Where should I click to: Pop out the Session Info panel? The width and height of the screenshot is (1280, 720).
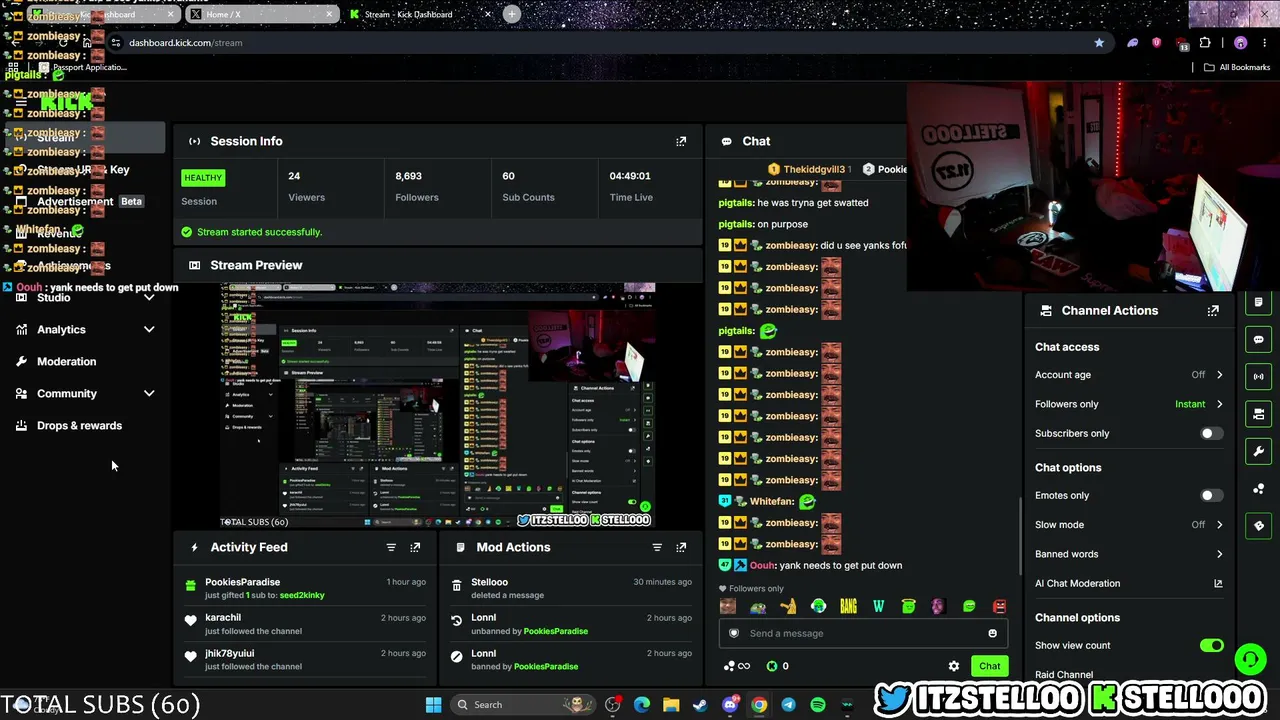click(x=681, y=141)
